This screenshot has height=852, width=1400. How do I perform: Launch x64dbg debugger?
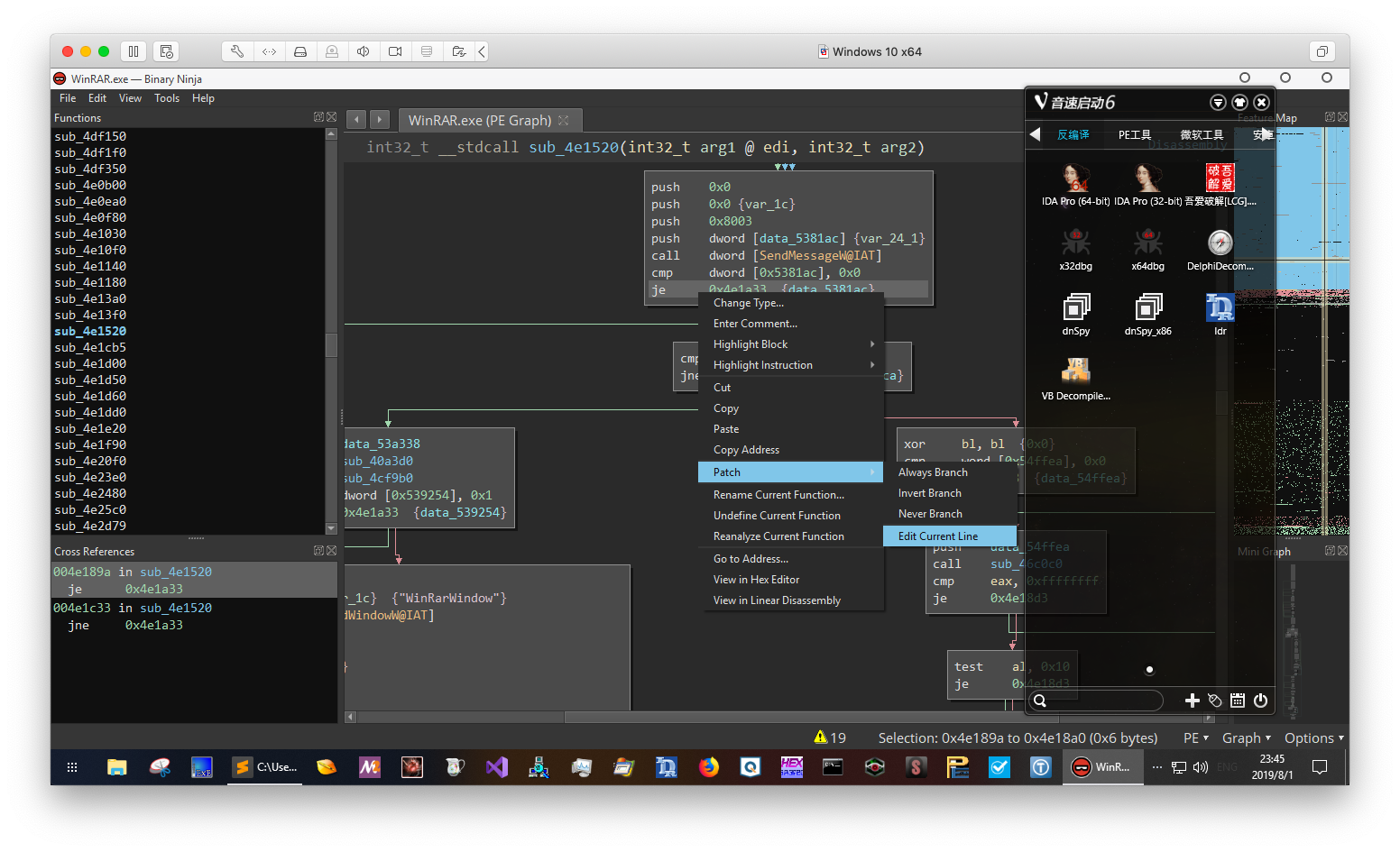[1147, 250]
